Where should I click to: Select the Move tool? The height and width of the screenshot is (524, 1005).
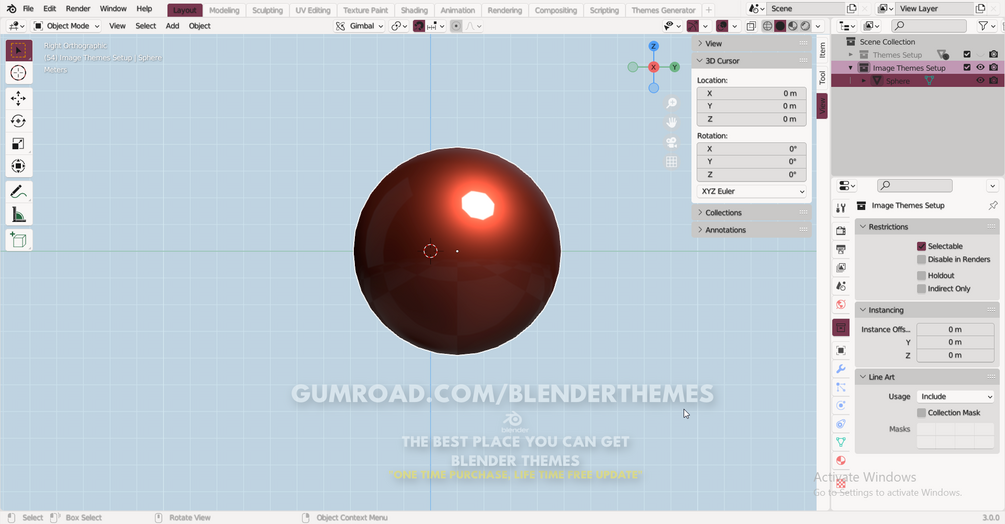(x=19, y=98)
